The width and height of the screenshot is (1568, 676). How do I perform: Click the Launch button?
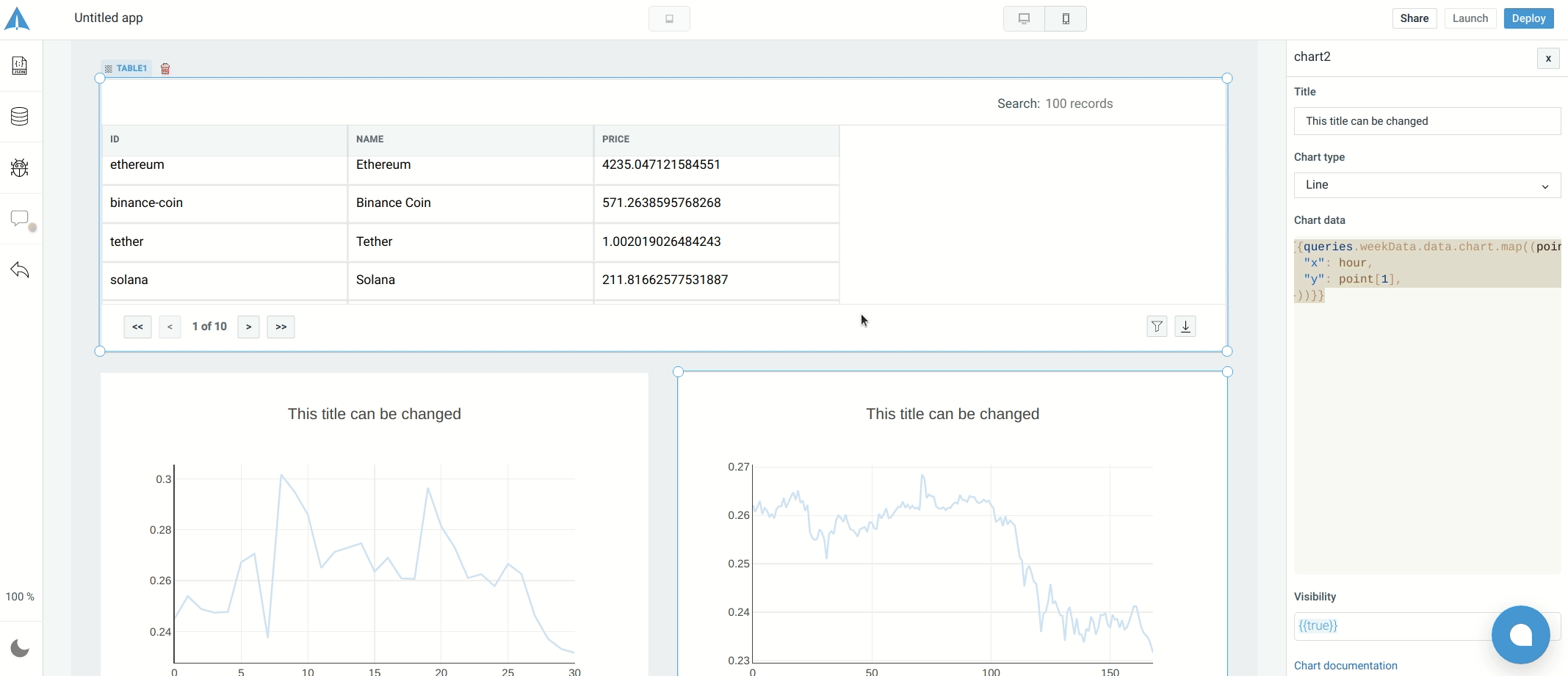[1470, 18]
